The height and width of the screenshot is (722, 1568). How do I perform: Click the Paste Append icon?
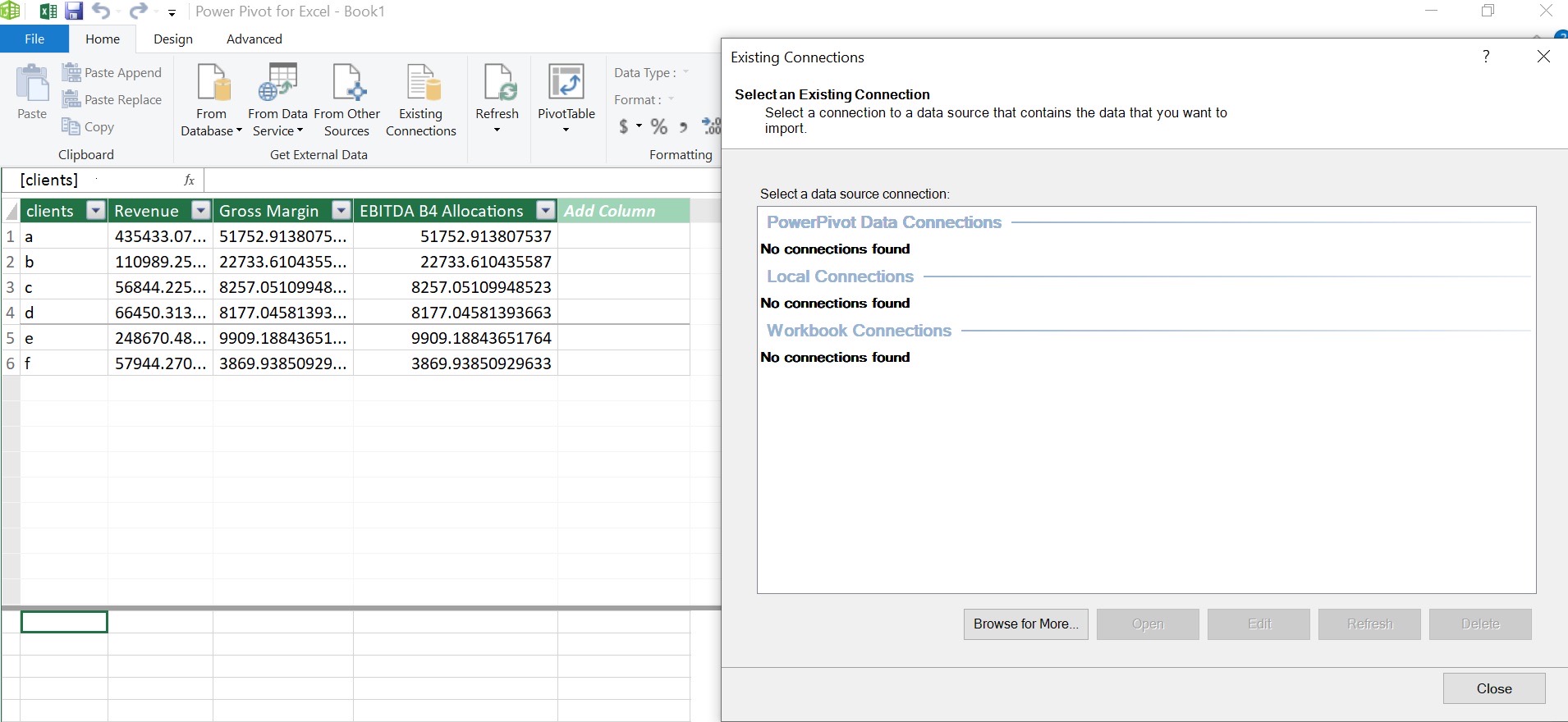point(71,72)
